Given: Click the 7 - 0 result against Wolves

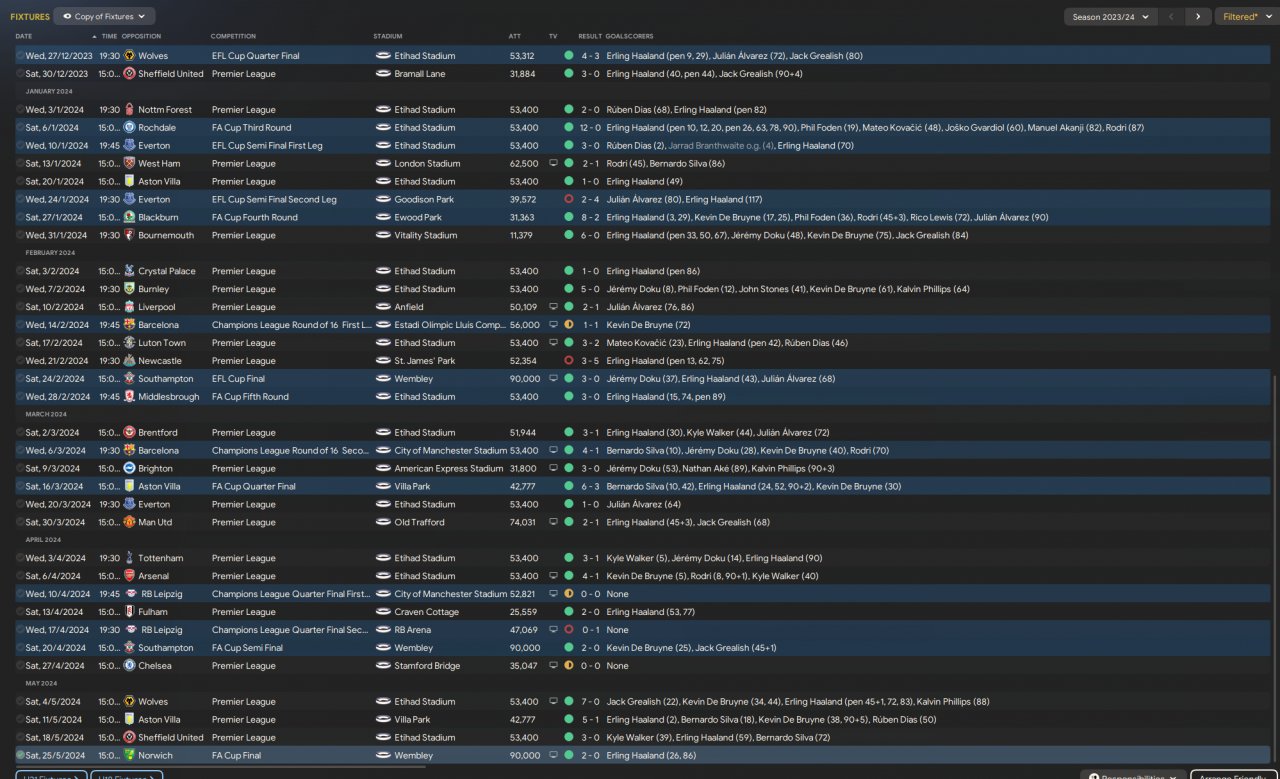Looking at the screenshot, I should tap(590, 702).
